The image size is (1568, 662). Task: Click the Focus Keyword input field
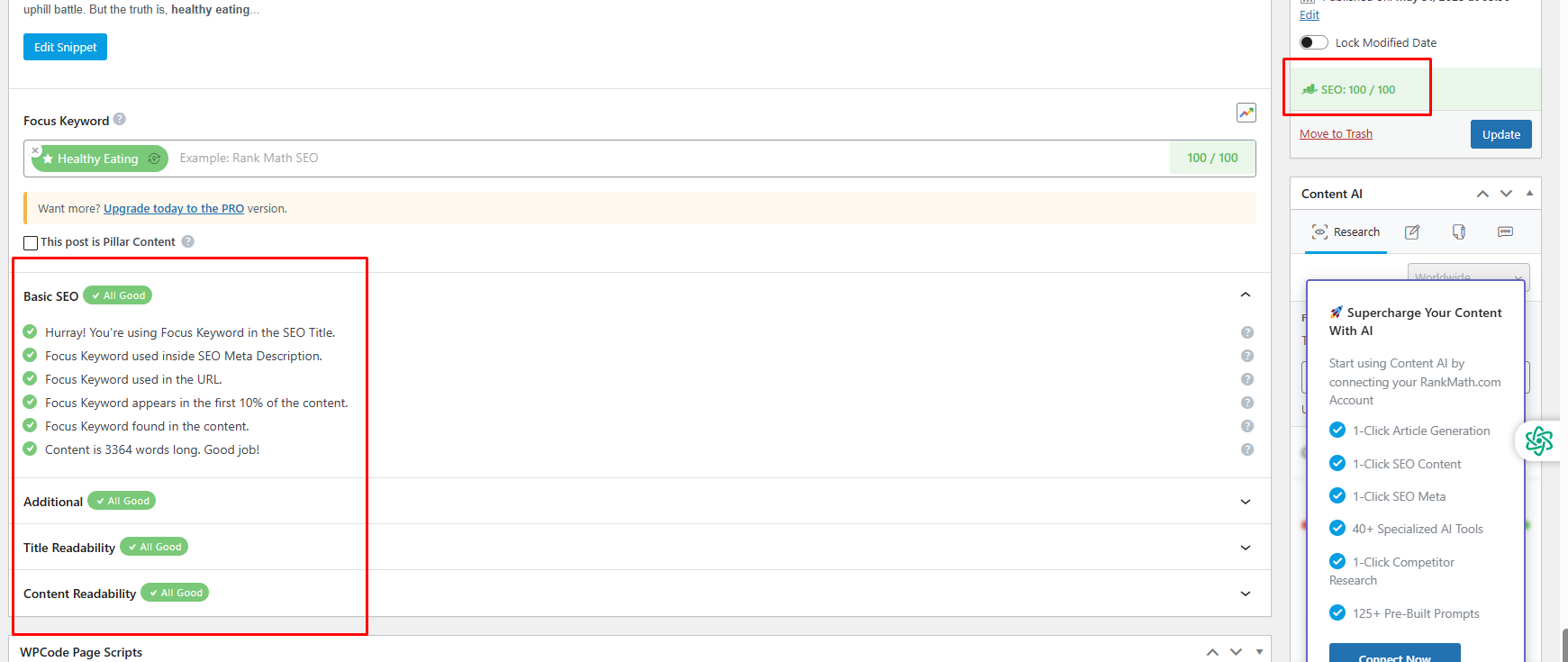pos(666,159)
